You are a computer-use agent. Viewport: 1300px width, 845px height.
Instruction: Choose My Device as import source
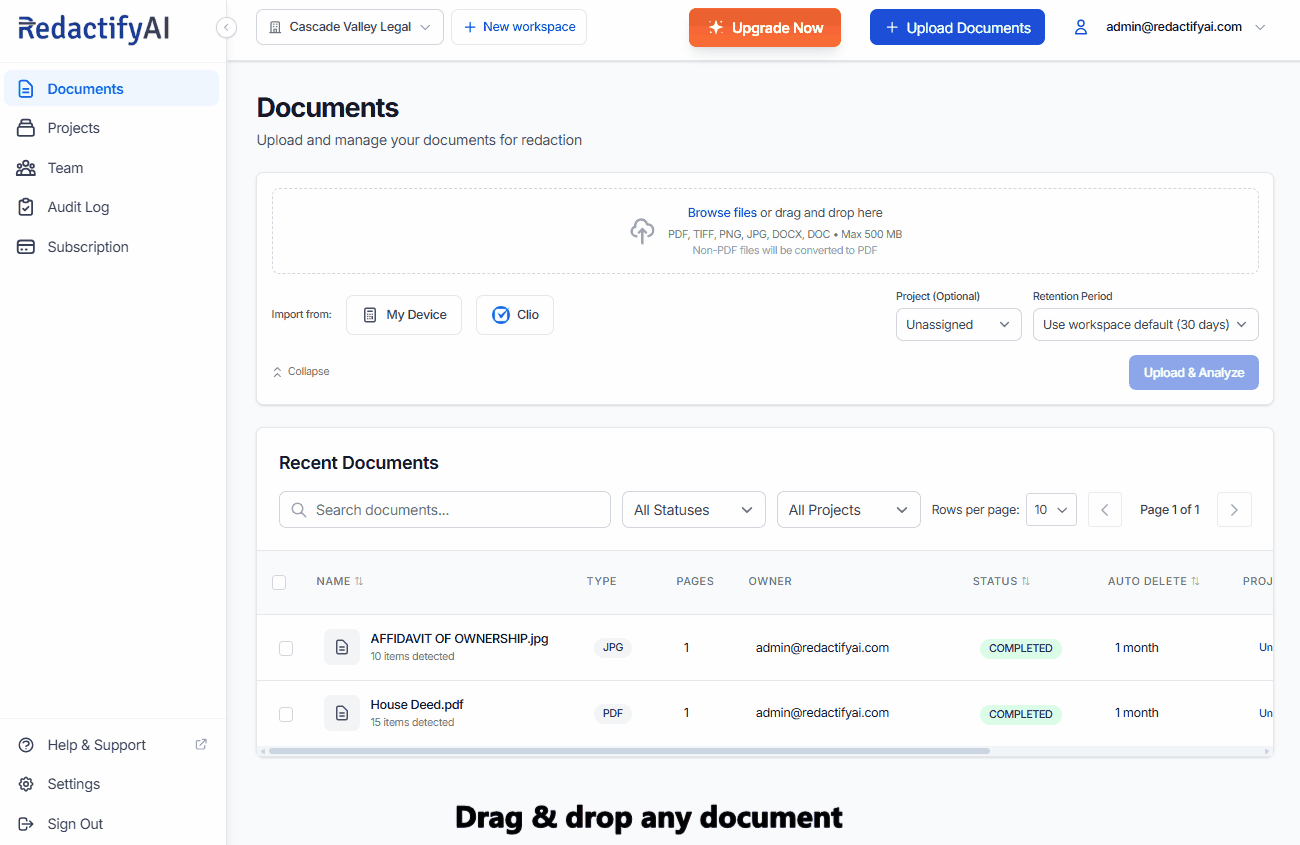click(x=403, y=314)
